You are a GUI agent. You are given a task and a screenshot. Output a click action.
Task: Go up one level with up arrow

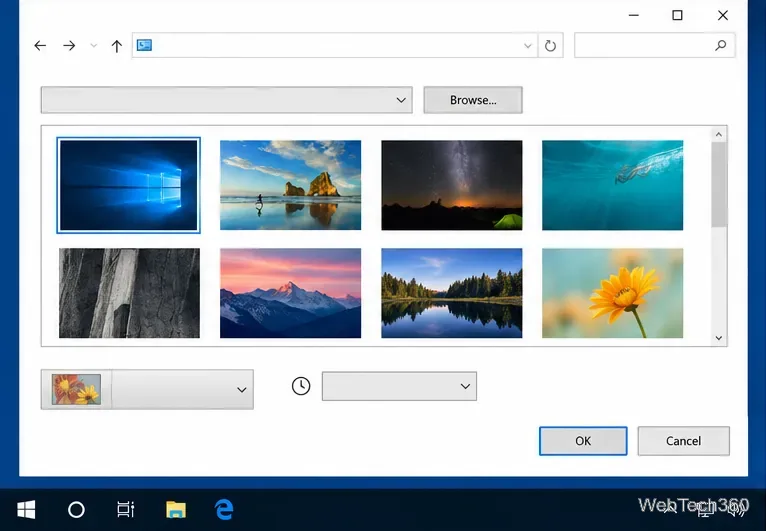[x=116, y=46]
